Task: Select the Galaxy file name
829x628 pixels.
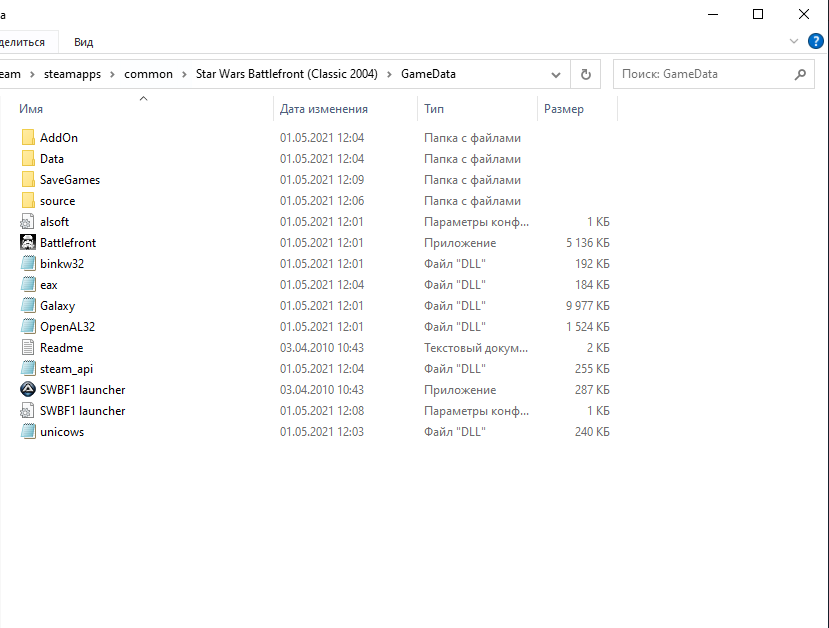Action: click(57, 306)
